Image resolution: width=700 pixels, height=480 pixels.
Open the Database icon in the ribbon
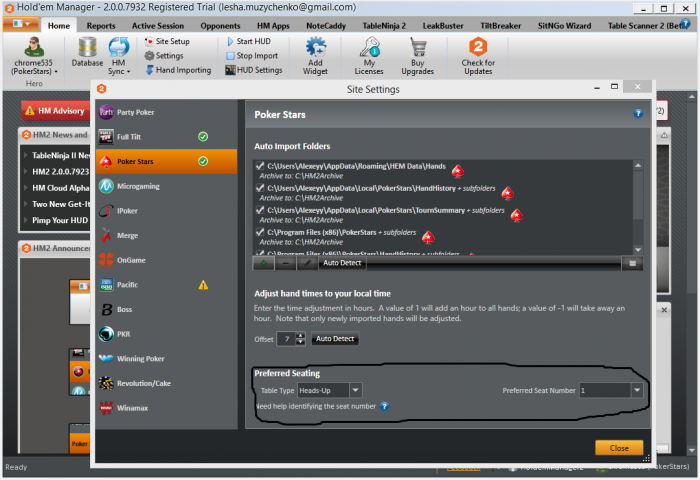click(88, 53)
